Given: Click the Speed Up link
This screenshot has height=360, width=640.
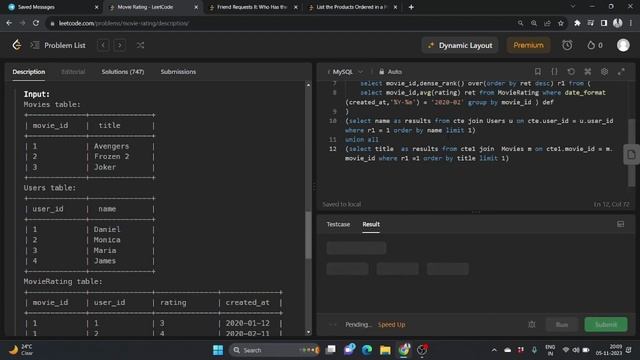Looking at the screenshot, I should [391, 325].
